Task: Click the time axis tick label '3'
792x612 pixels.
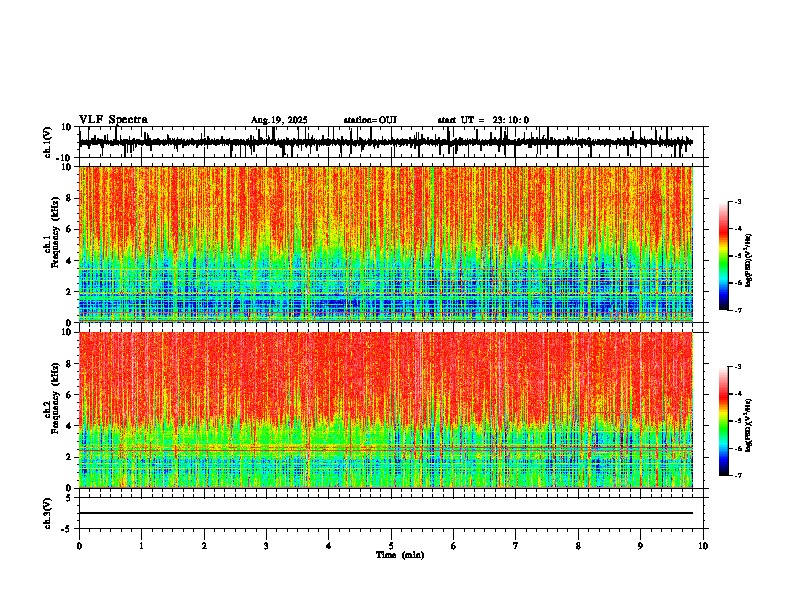Action: click(x=266, y=546)
